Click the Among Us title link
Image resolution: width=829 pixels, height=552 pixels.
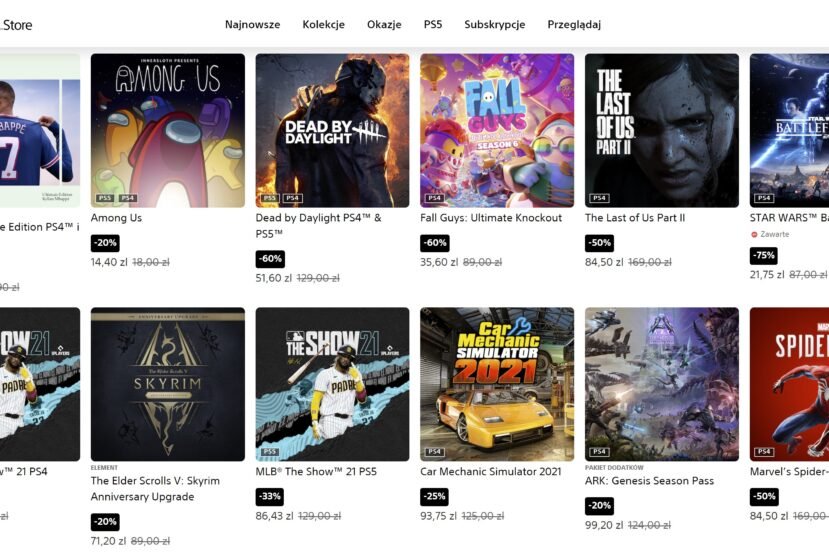(116, 218)
